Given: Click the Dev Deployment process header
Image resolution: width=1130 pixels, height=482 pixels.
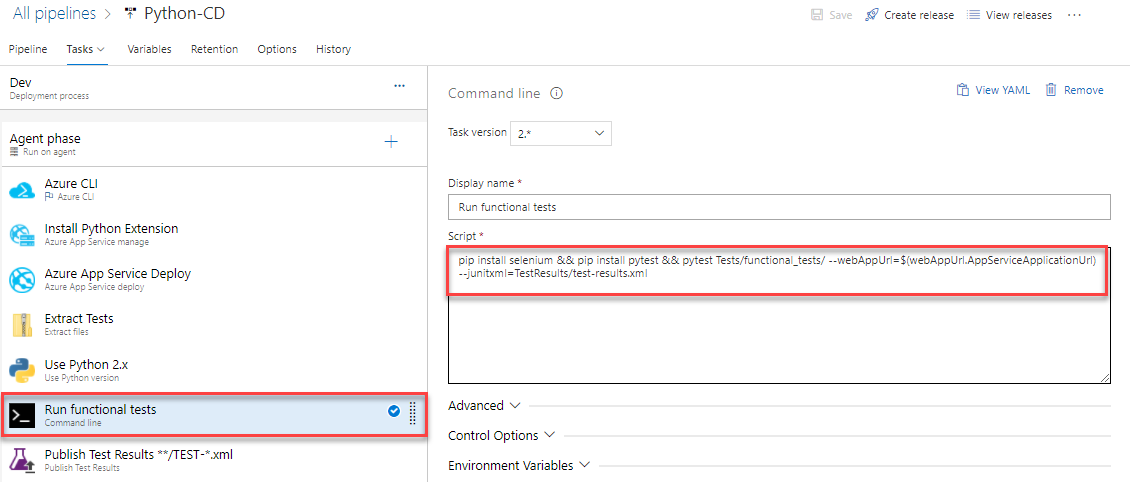Looking at the screenshot, I should click(x=213, y=88).
